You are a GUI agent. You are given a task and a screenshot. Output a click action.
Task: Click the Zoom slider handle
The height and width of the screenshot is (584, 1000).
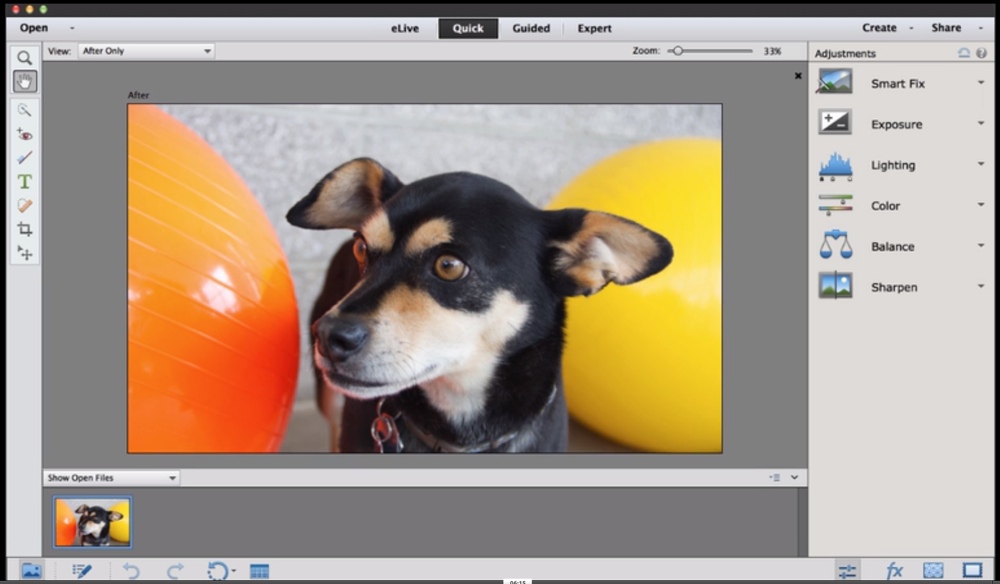(x=677, y=50)
